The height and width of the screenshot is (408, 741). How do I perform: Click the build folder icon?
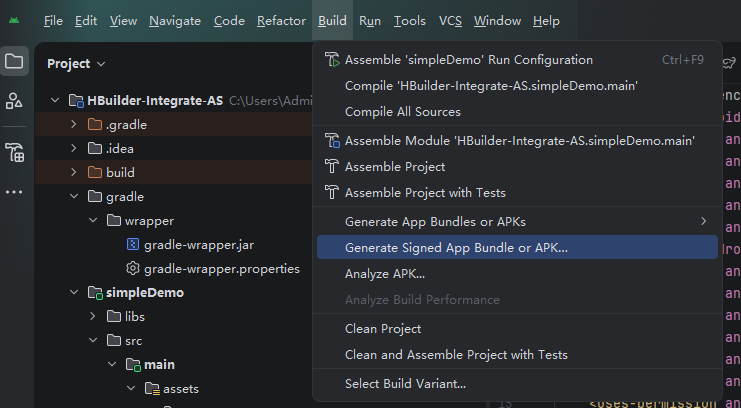(x=95, y=173)
